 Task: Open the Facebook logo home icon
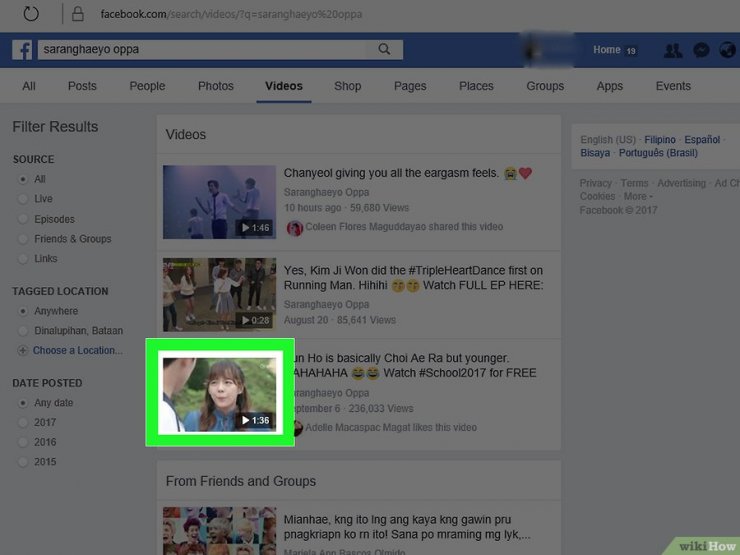[22, 50]
